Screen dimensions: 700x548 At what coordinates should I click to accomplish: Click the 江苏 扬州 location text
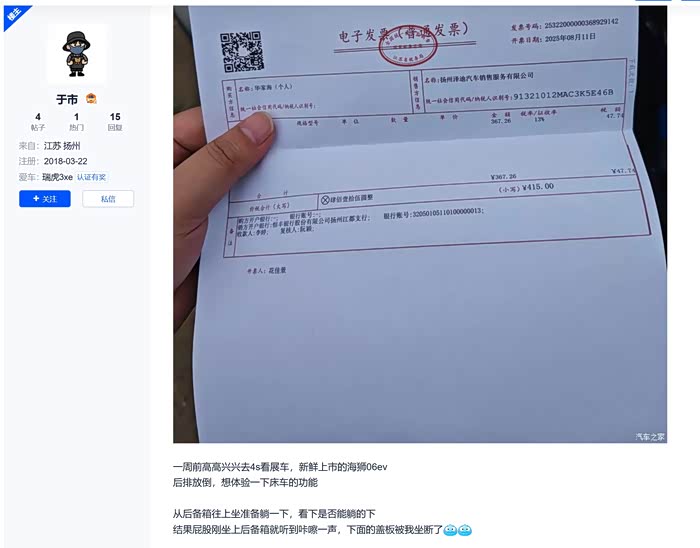(62, 146)
